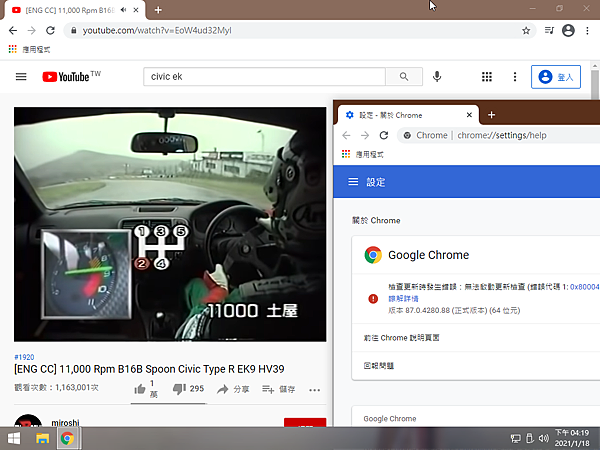
Task: Open the media control icon in the YouTube window toolbar
Action: pyautogui.click(x=549, y=30)
